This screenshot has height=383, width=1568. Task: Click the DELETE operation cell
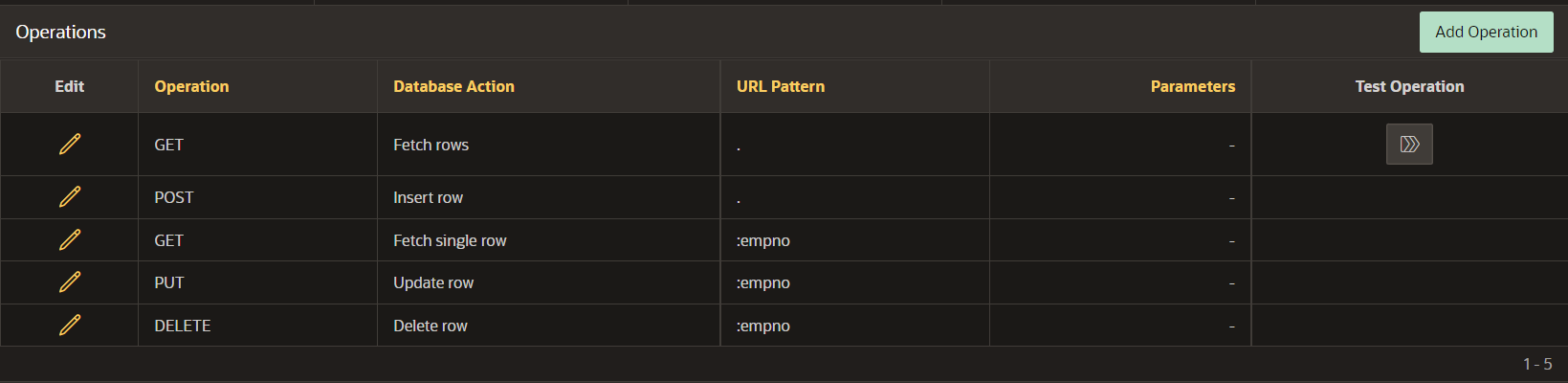pos(258,326)
